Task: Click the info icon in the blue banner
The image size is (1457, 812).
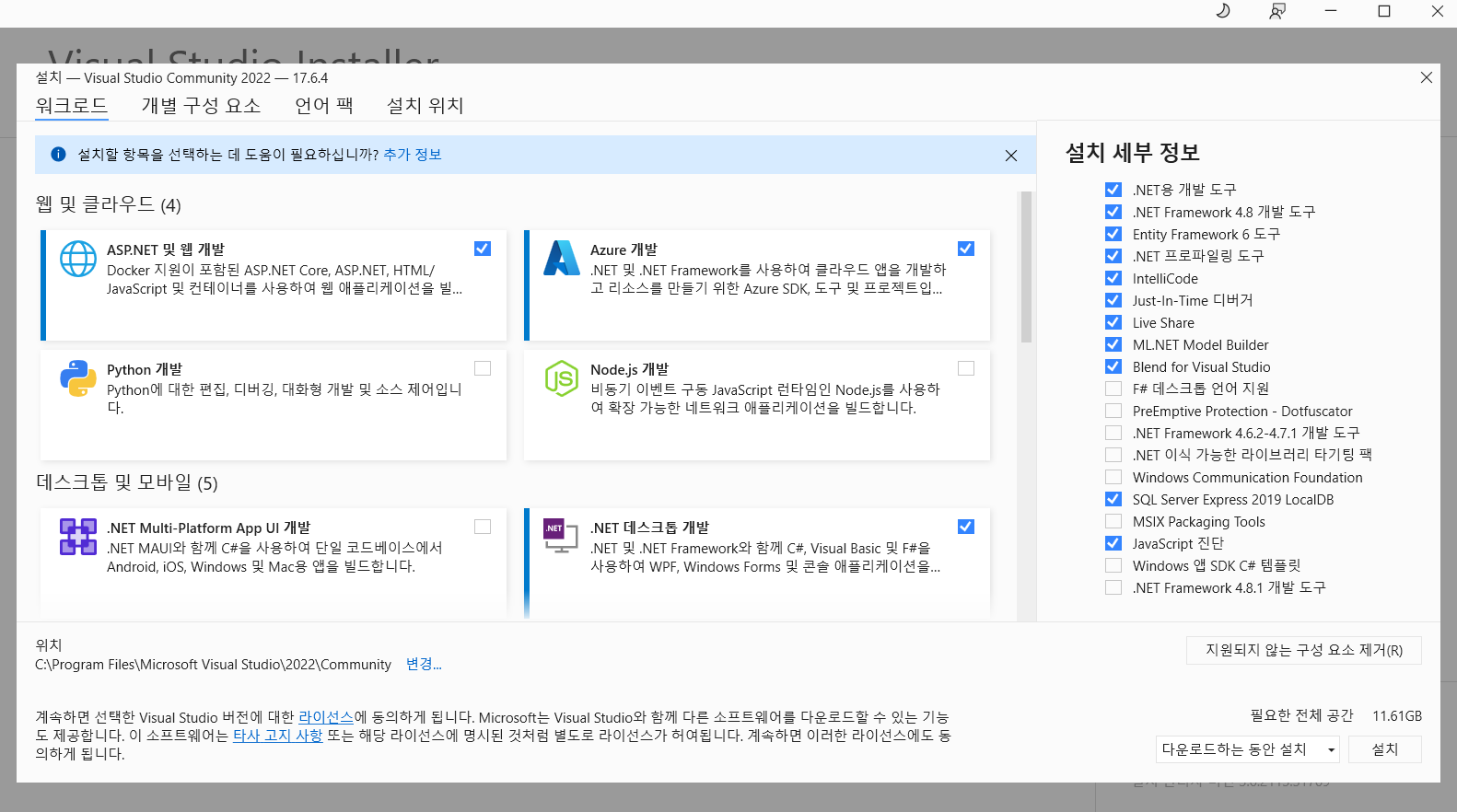Action: 58,155
